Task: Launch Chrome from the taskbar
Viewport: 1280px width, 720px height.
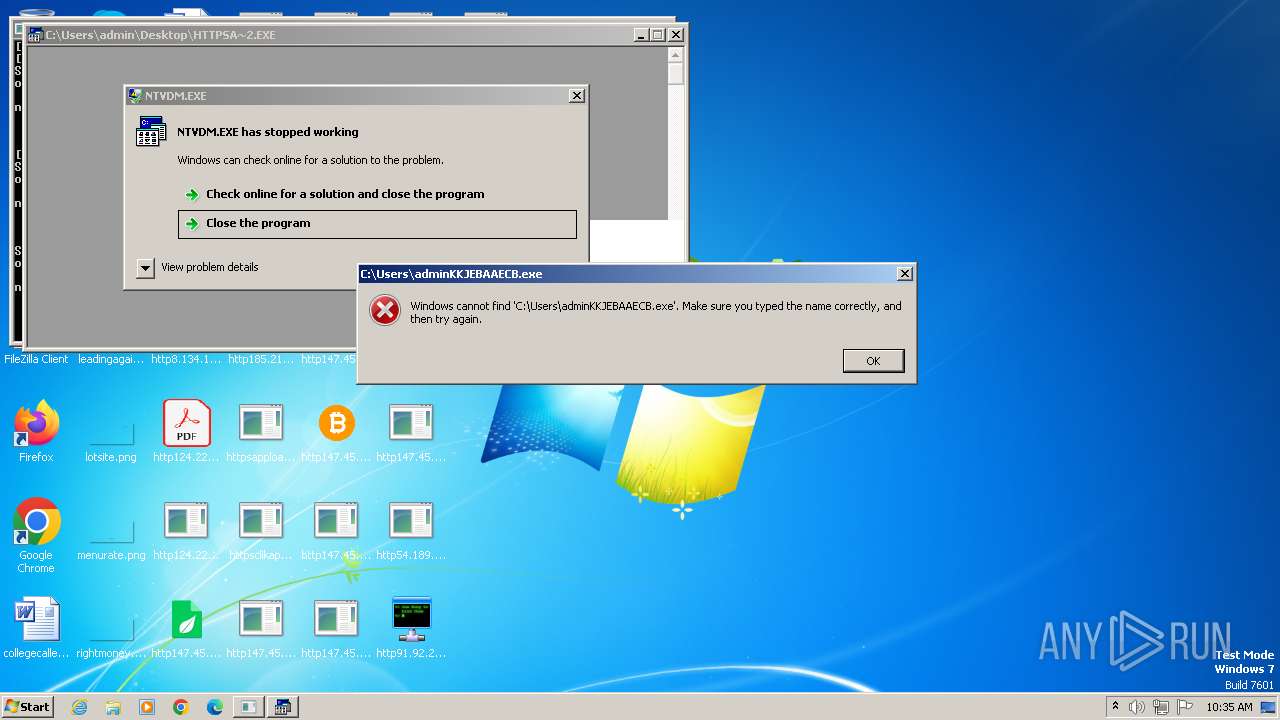Action: pos(181,707)
